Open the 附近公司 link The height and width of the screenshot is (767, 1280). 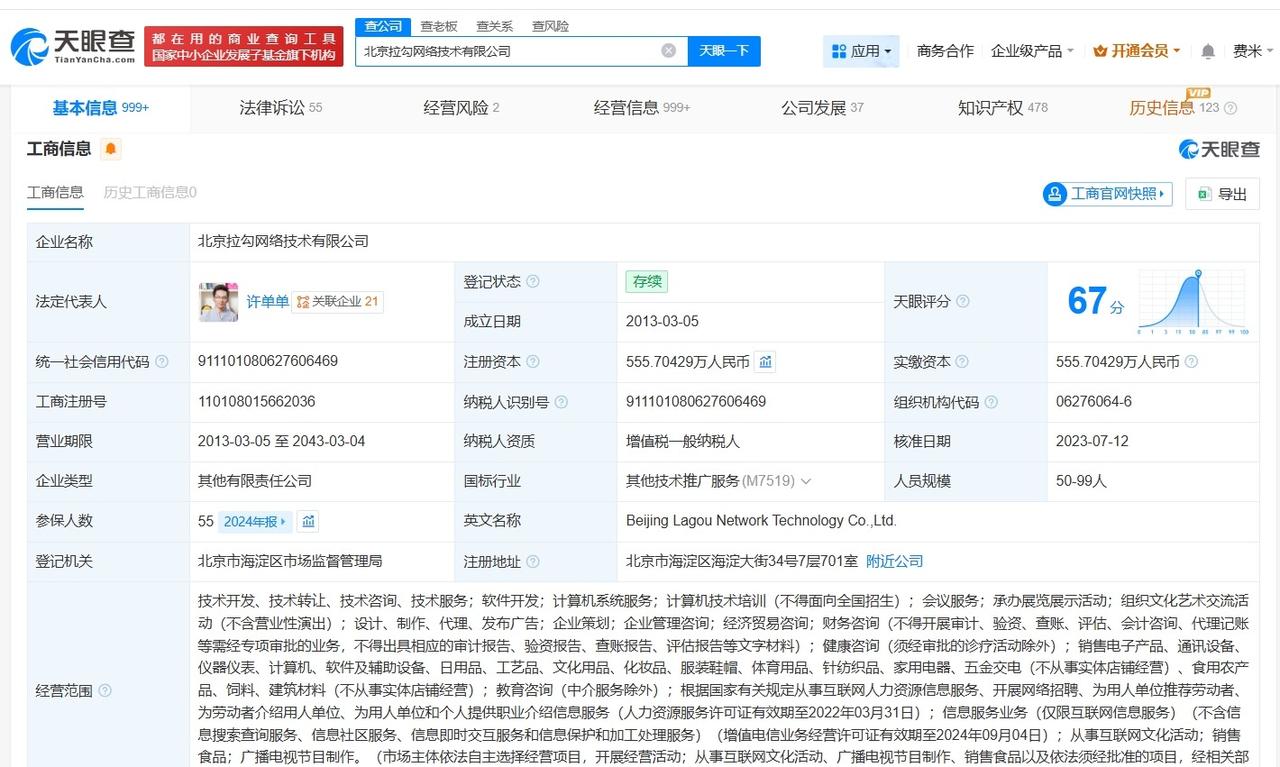point(894,562)
